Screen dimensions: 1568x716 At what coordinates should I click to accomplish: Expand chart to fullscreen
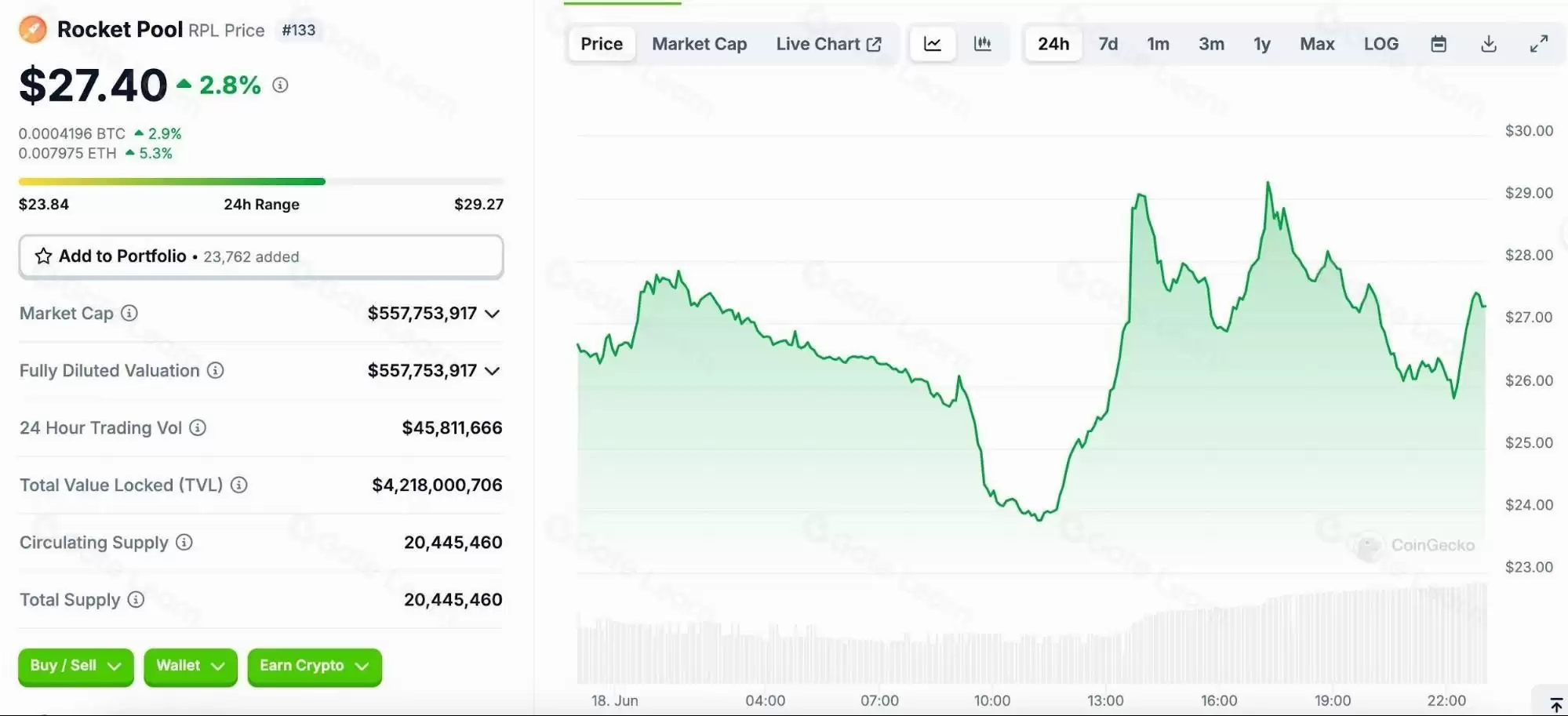tap(1537, 44)
